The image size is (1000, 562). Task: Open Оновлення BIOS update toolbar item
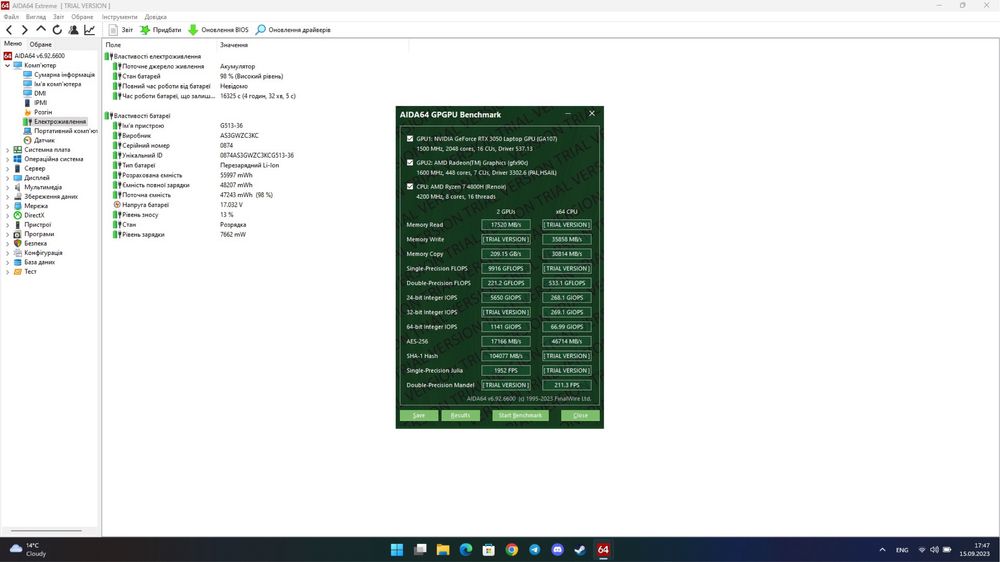click(x=218, y=30)
